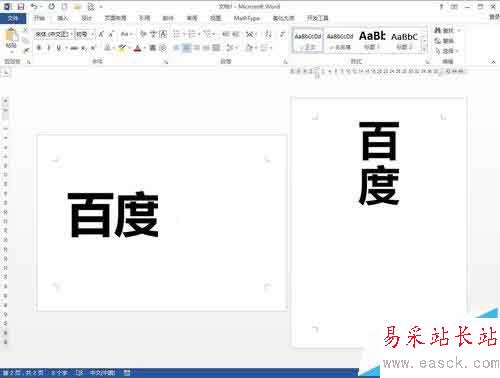Click the word count in status bar

click(x=59, y=373)
